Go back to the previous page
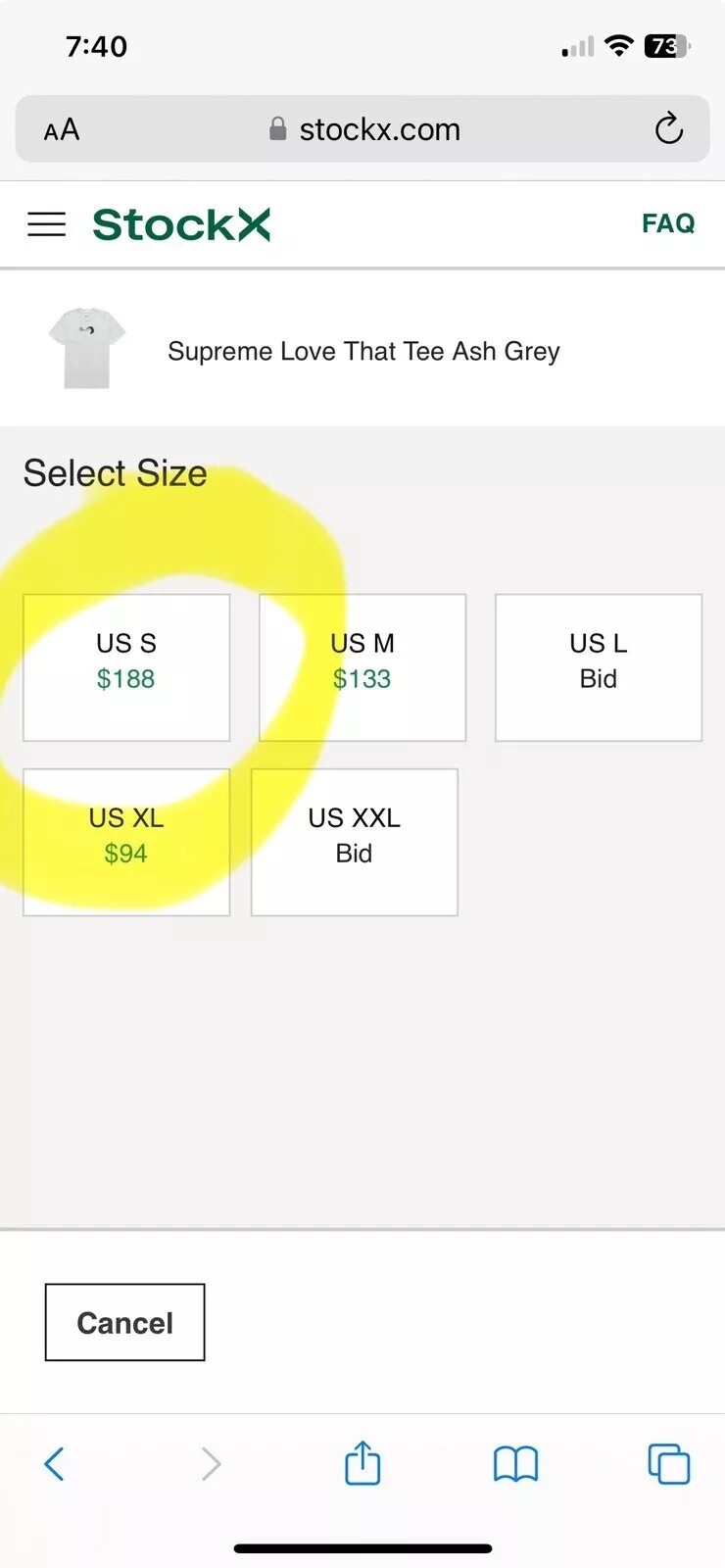Image resolution: width=725 pixels, height=1568 pixels. coord(55,1464)
